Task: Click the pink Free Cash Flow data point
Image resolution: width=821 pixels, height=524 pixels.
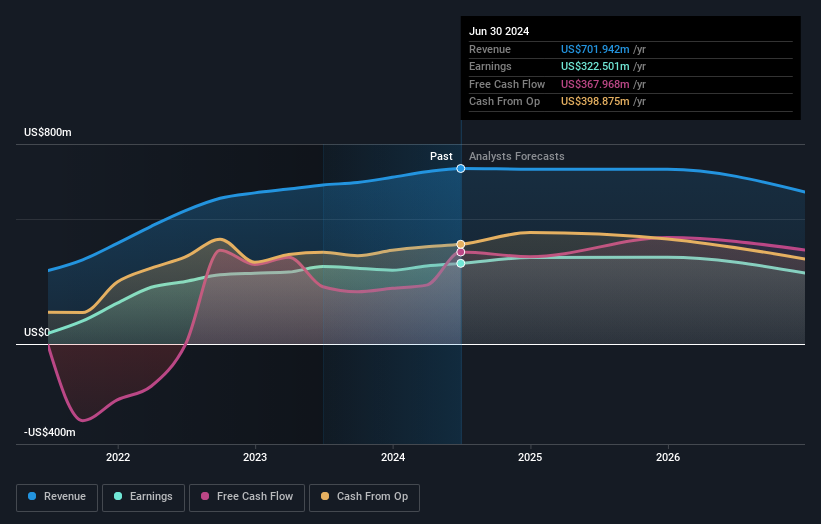Action: [x=461, y=252]
